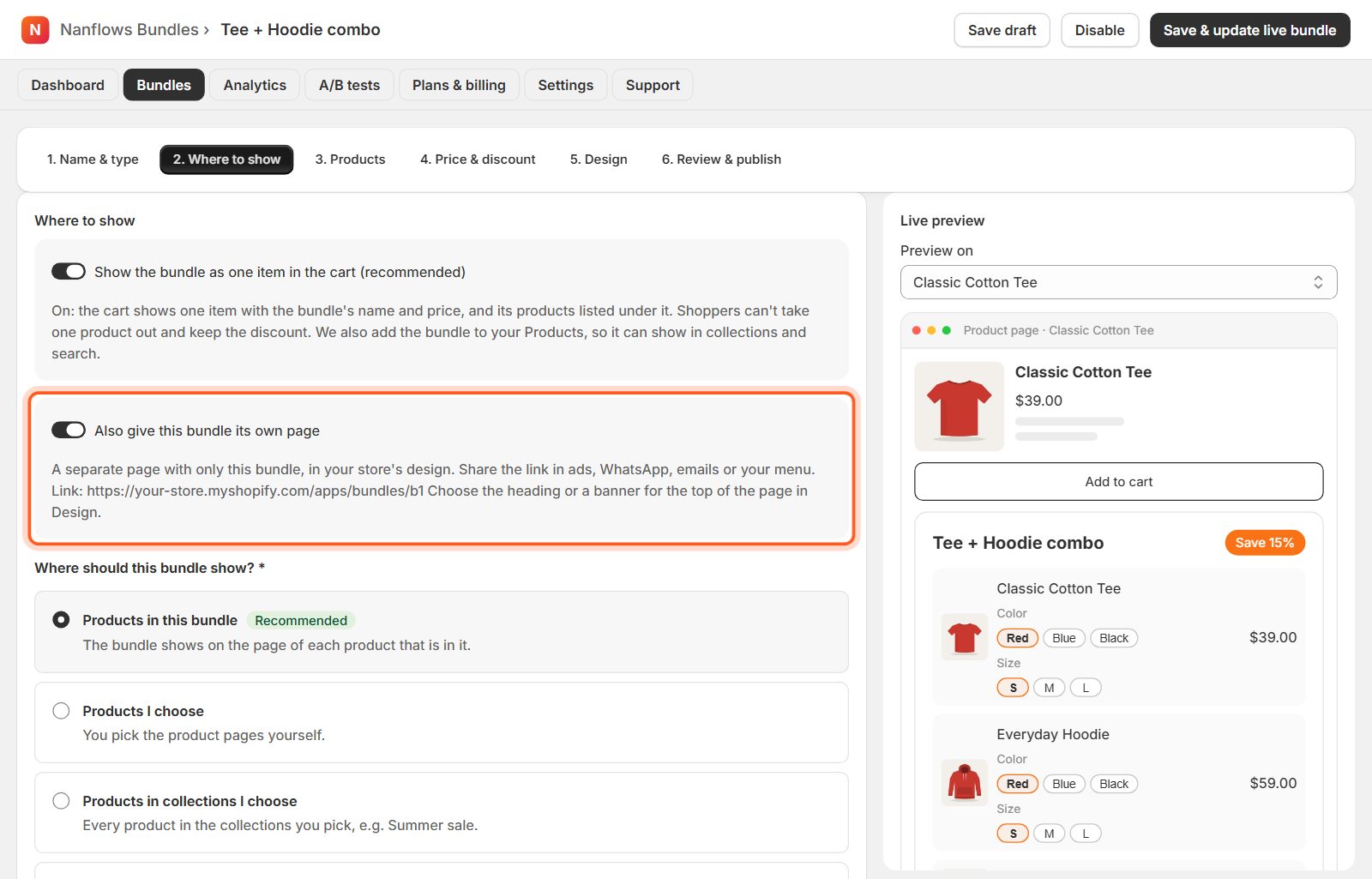Switch to the Analytics tab
This screenshot has width=1372, height=879.
click(255, 85)
